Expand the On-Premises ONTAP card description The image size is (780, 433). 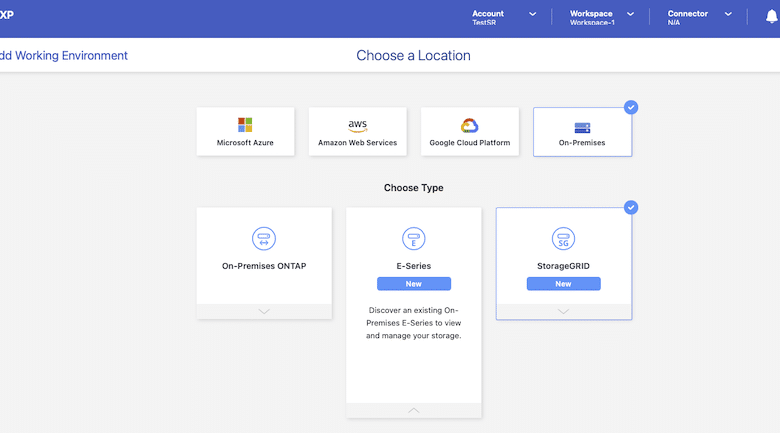pyautogui.click(x=264, y=312)
